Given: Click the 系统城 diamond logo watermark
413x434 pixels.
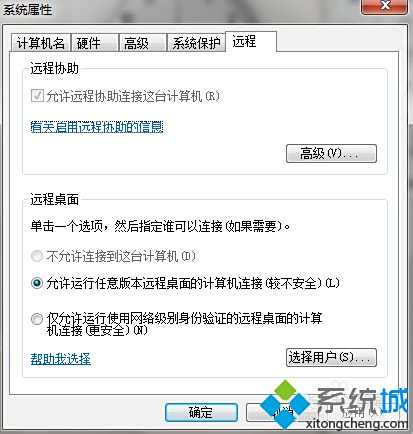Looking at the screenshot, I should pos(284,405).
